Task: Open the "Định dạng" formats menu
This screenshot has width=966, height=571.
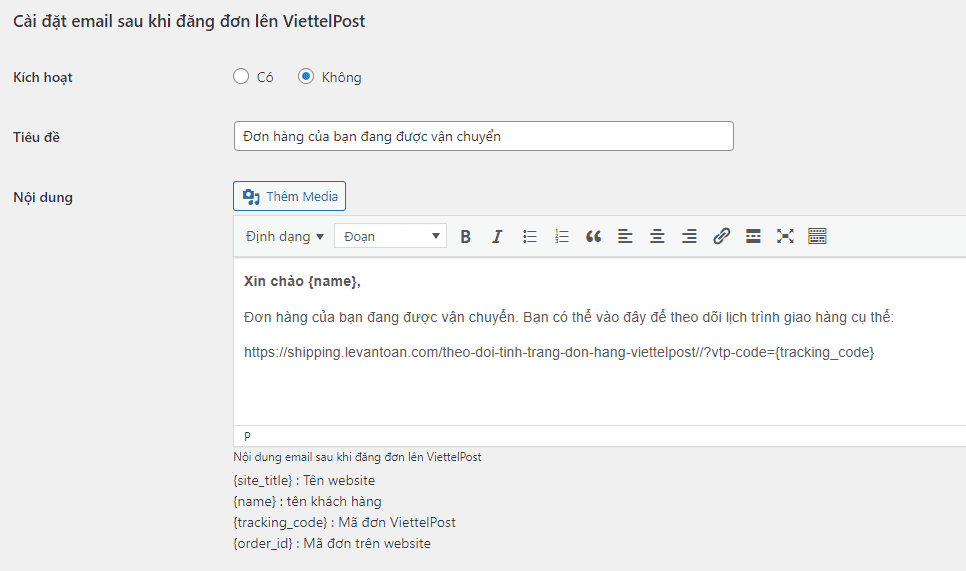Action: click(x=285, y=237)
